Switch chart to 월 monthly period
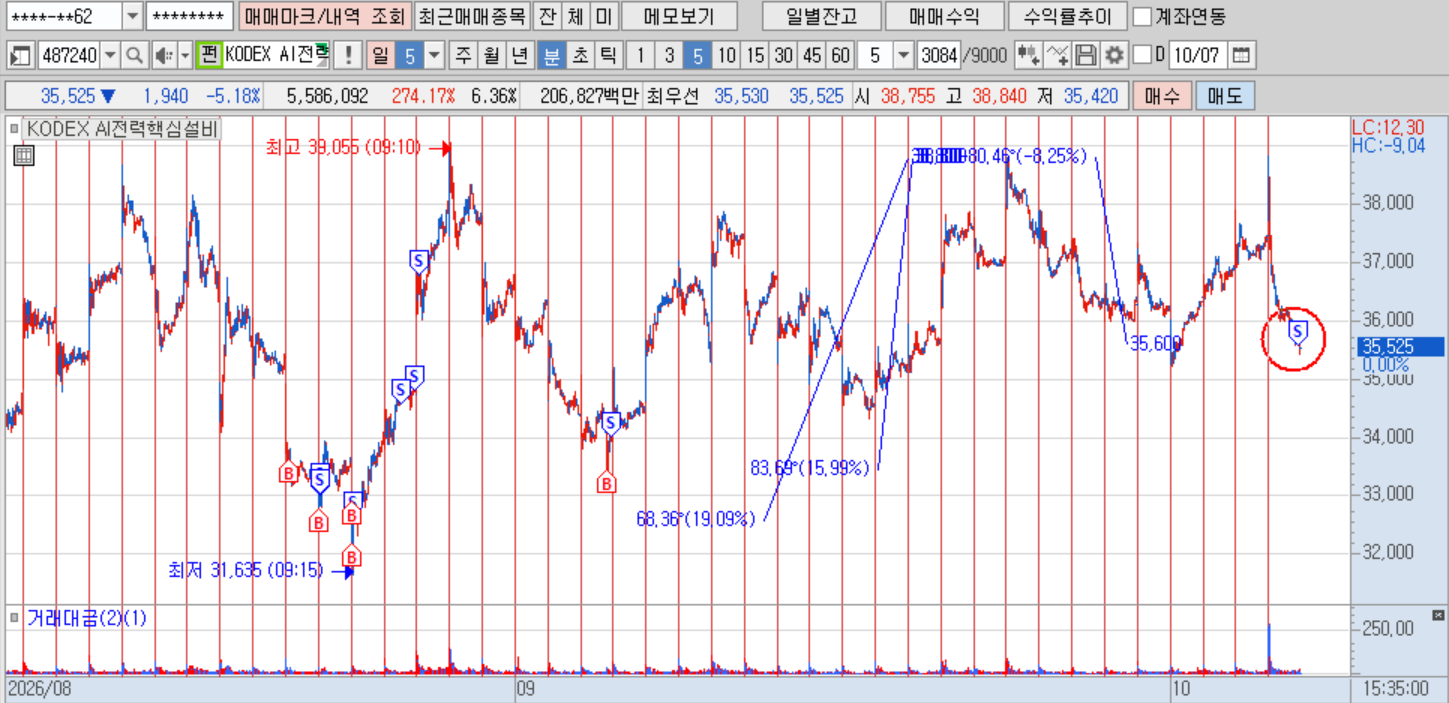The image size is (1449, 703). coord(490,55)
